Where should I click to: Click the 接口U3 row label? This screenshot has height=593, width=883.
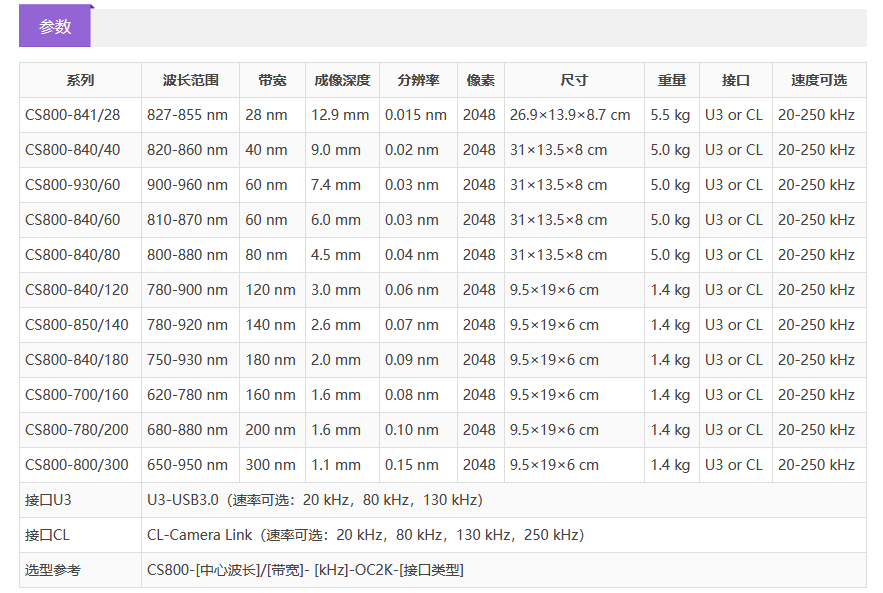pyautogui.click(x=49, y=500)
